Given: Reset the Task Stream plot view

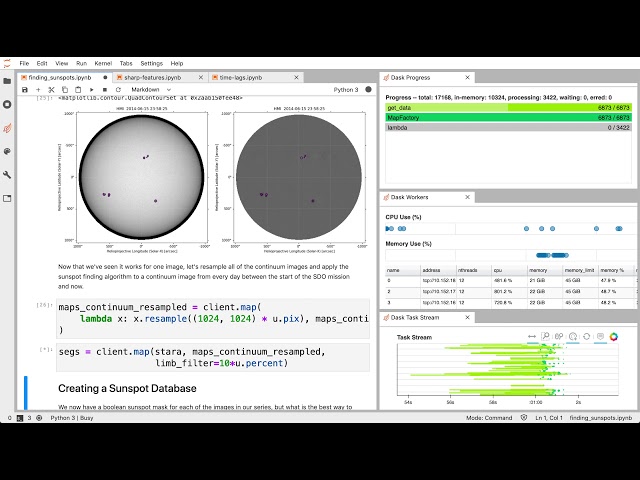Looking at the screenshot, I should (587, 336).
